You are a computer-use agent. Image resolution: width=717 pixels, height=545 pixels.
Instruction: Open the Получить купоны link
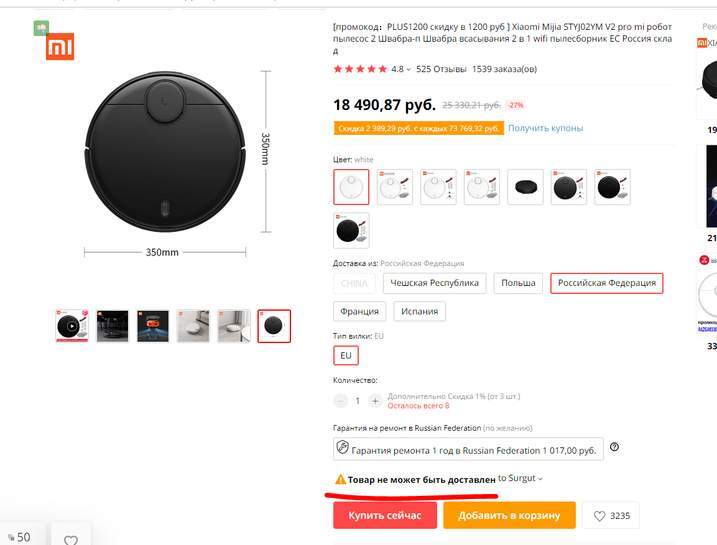tap(545, 128)
